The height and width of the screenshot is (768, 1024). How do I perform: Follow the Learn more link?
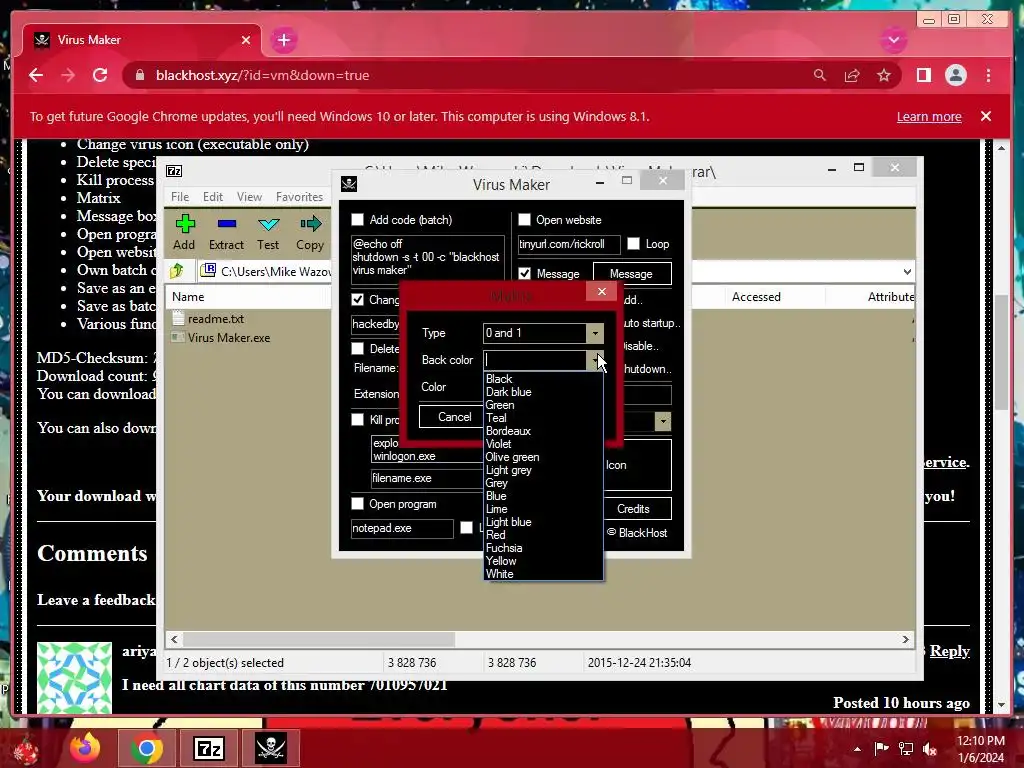pyautogui.click(x=929, y=116)
